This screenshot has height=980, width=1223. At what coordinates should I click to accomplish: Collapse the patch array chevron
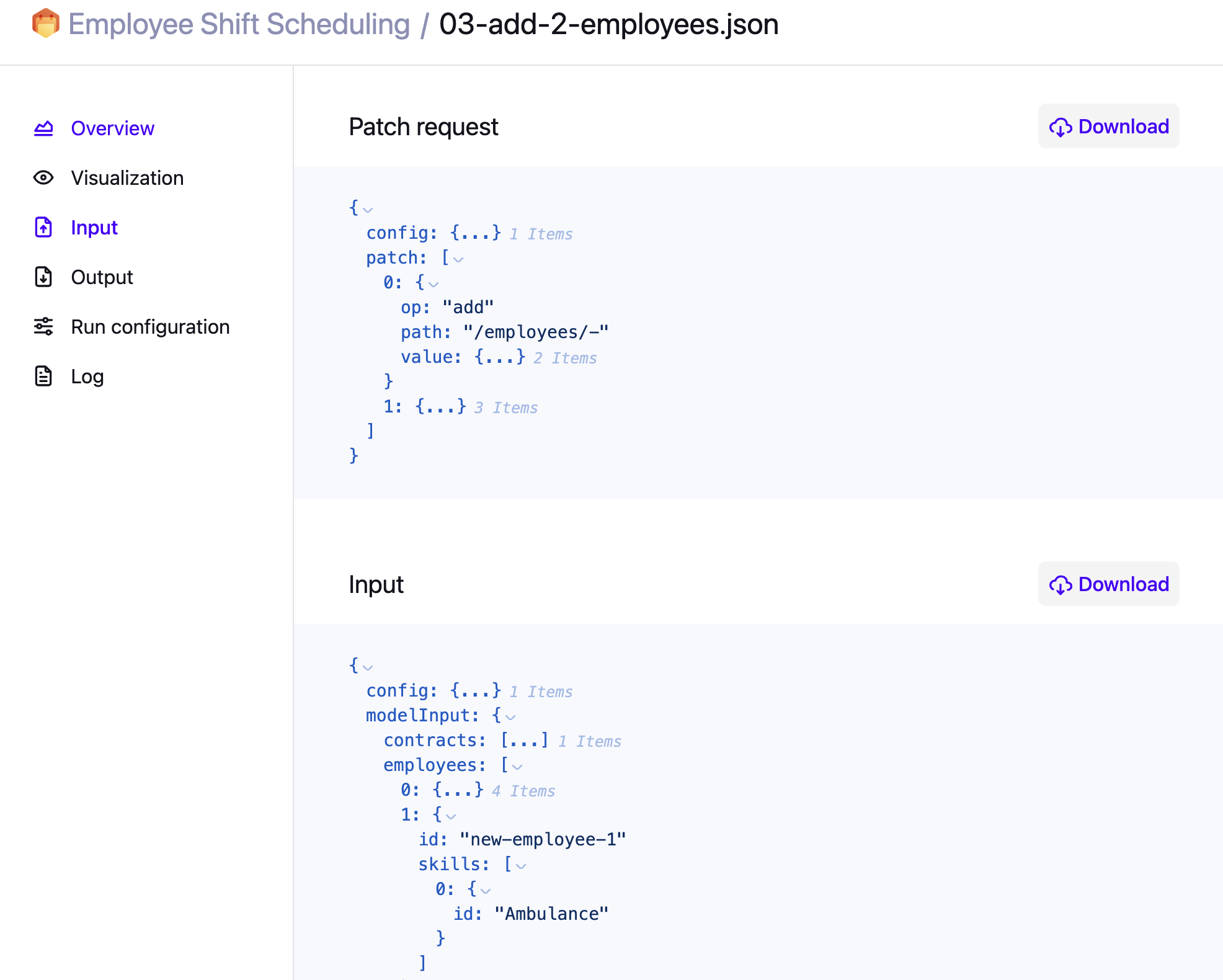(459, 260)
